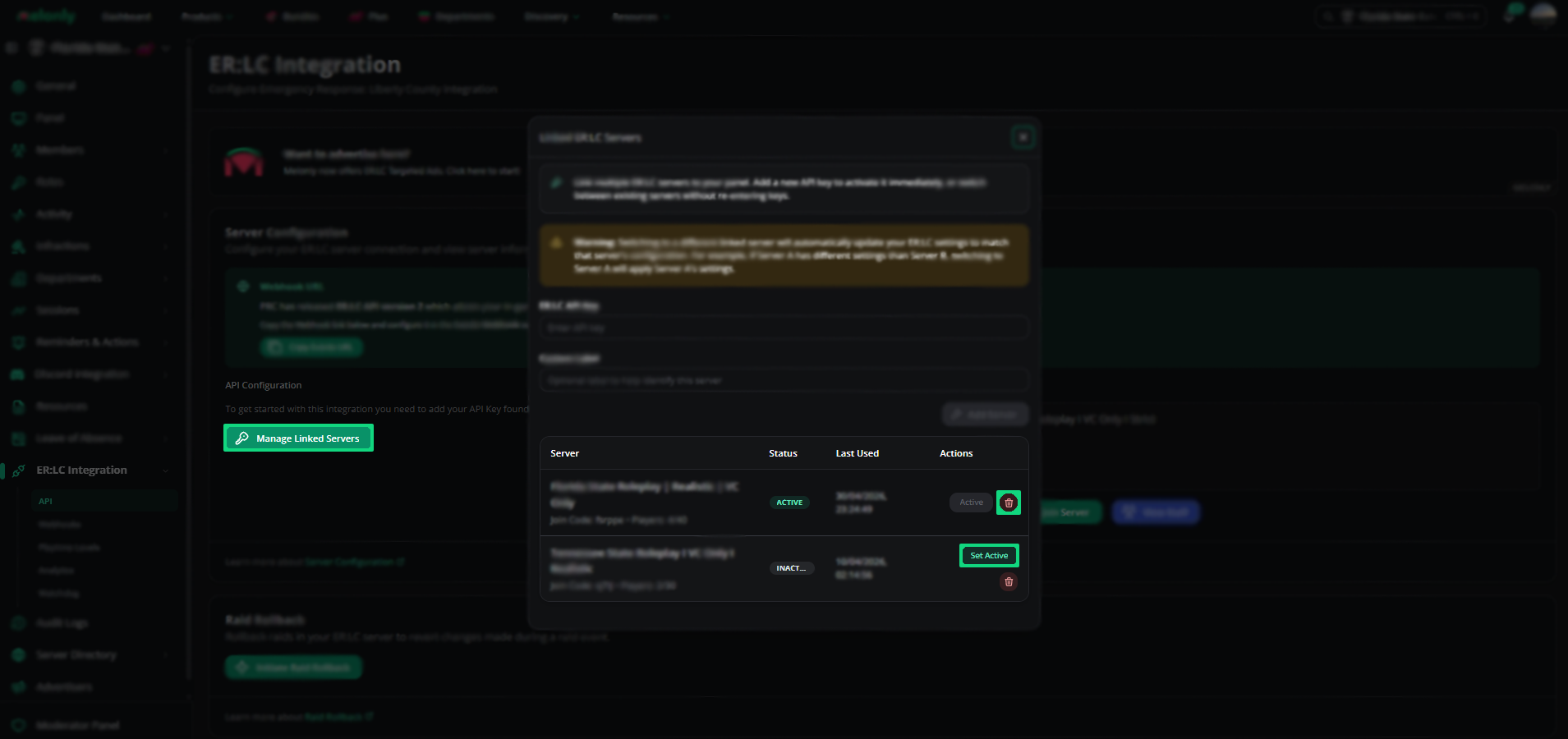
Task: Expand the Reminders & Actions chevron
Action: click(166, 342)
